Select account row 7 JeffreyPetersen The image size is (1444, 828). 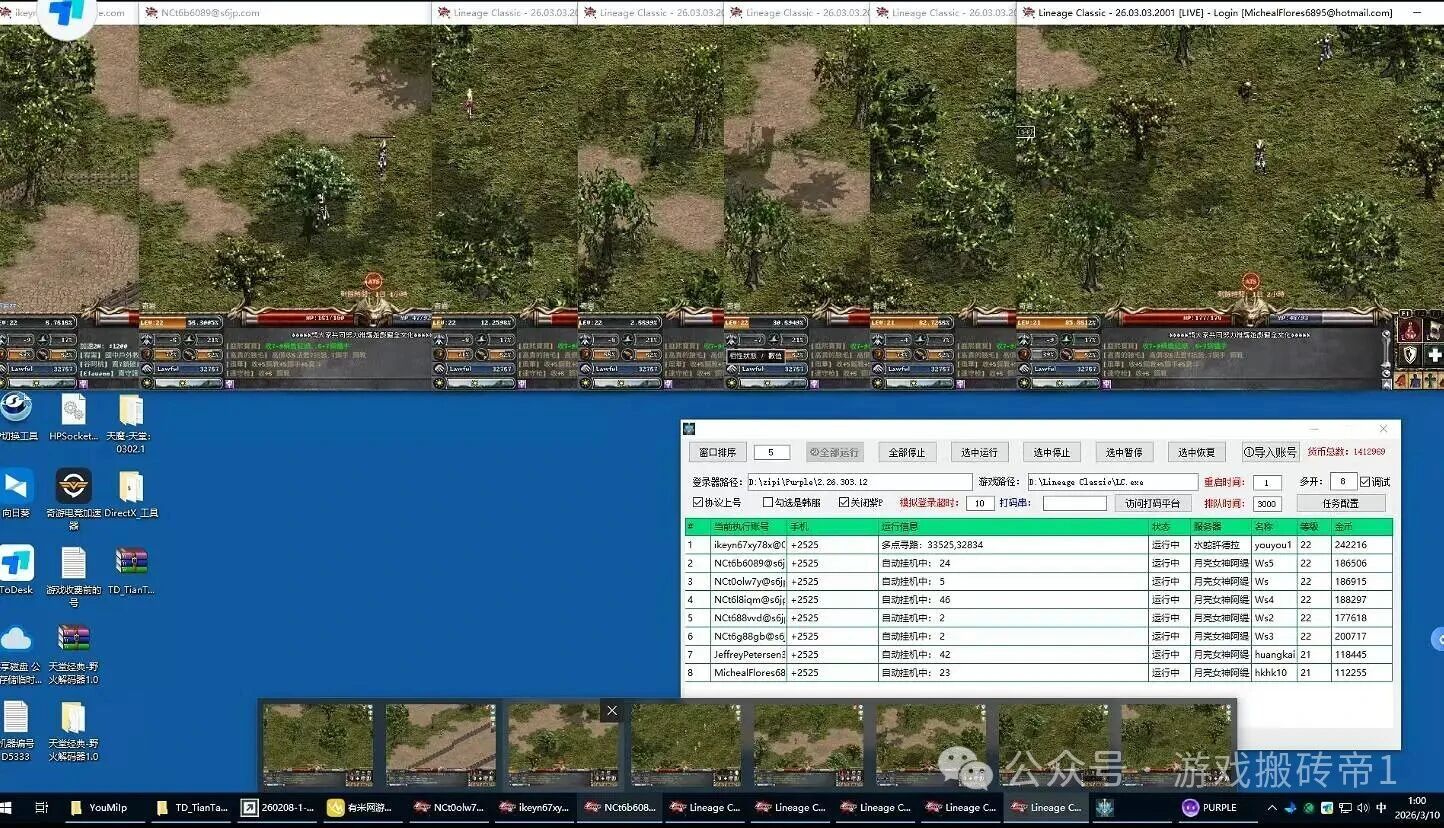[749, 655]
